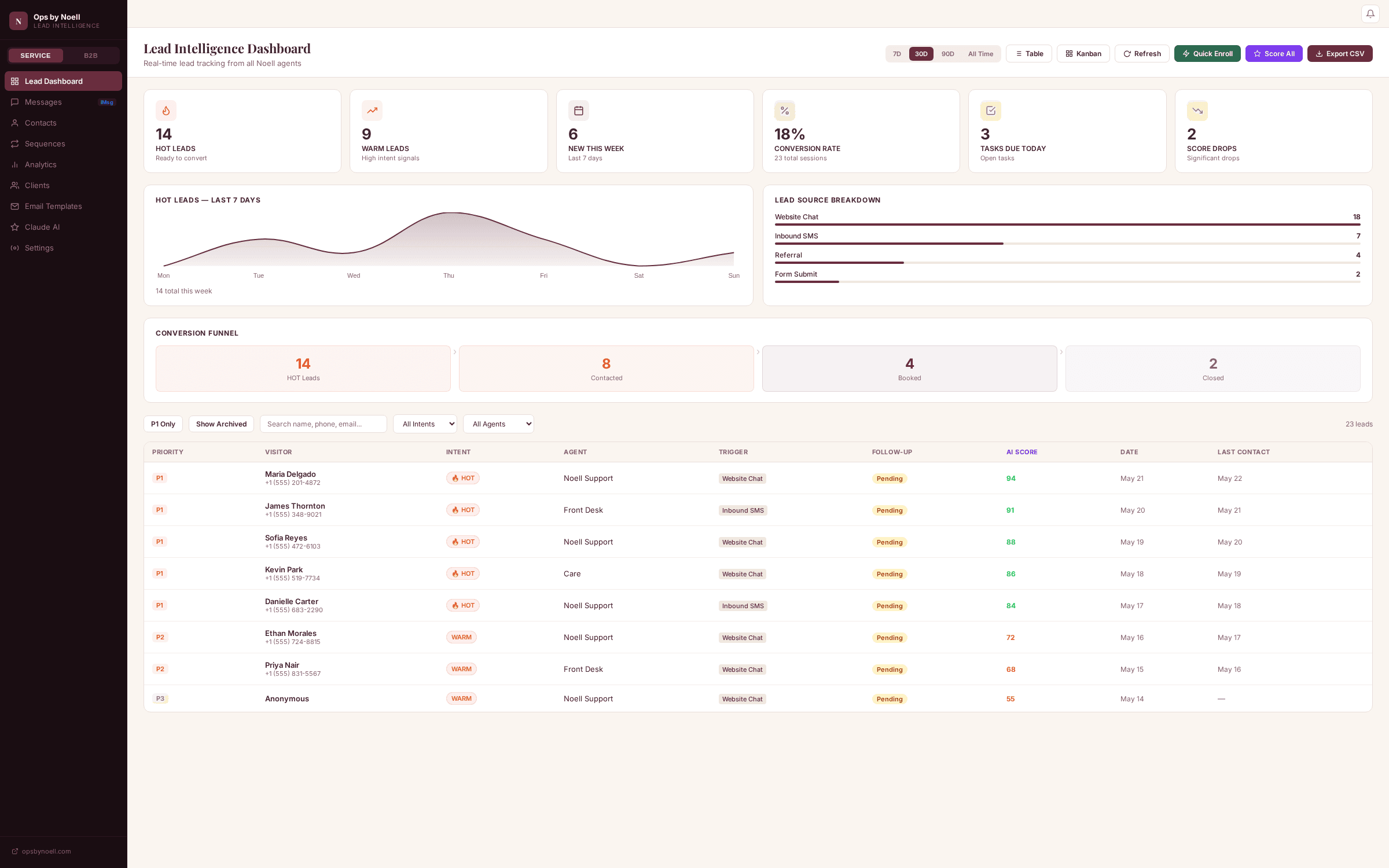Image resolution: width=1389 pixels, height=868 pixels.
Task: Open the Anonymous visitor lead
Action: point(758,698)
